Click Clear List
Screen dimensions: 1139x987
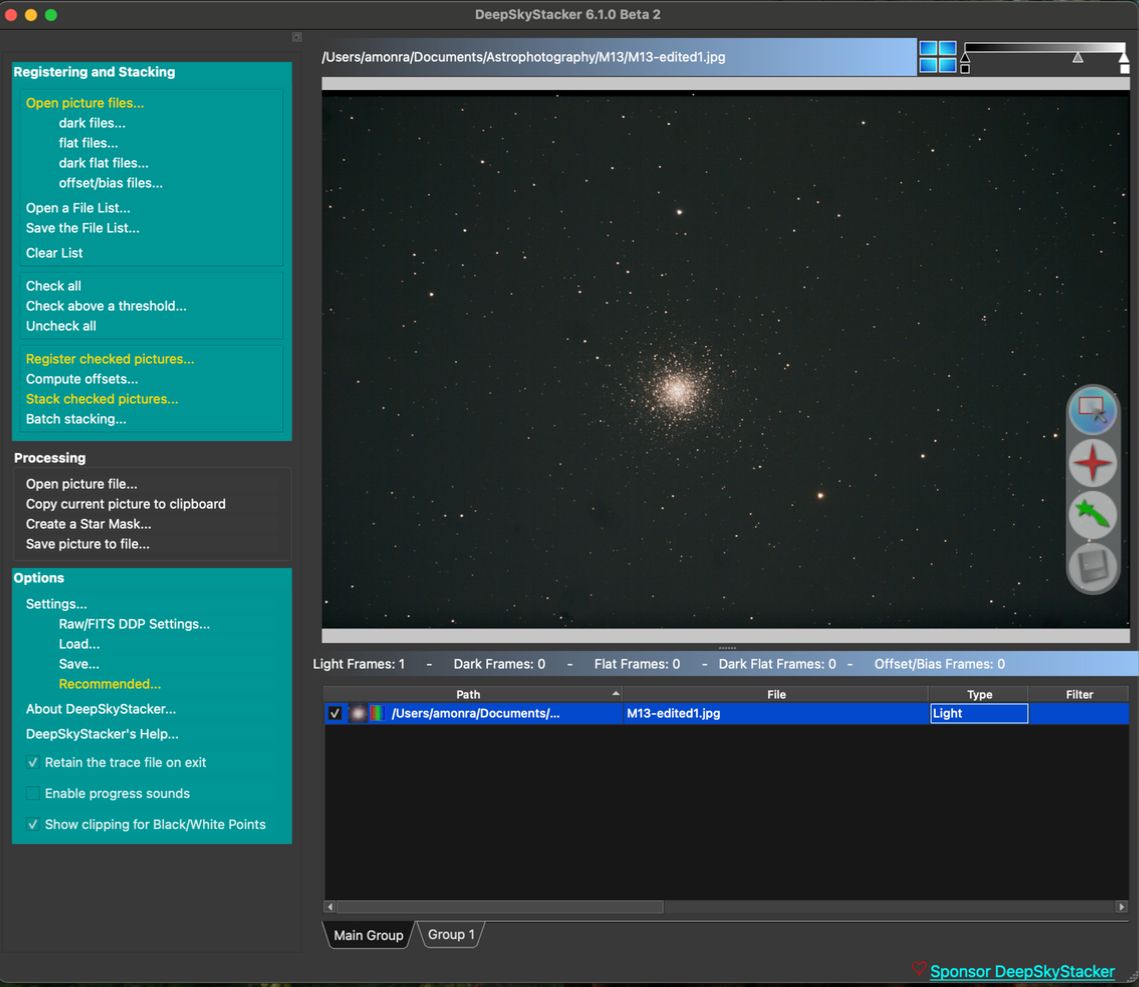(54, 253)
